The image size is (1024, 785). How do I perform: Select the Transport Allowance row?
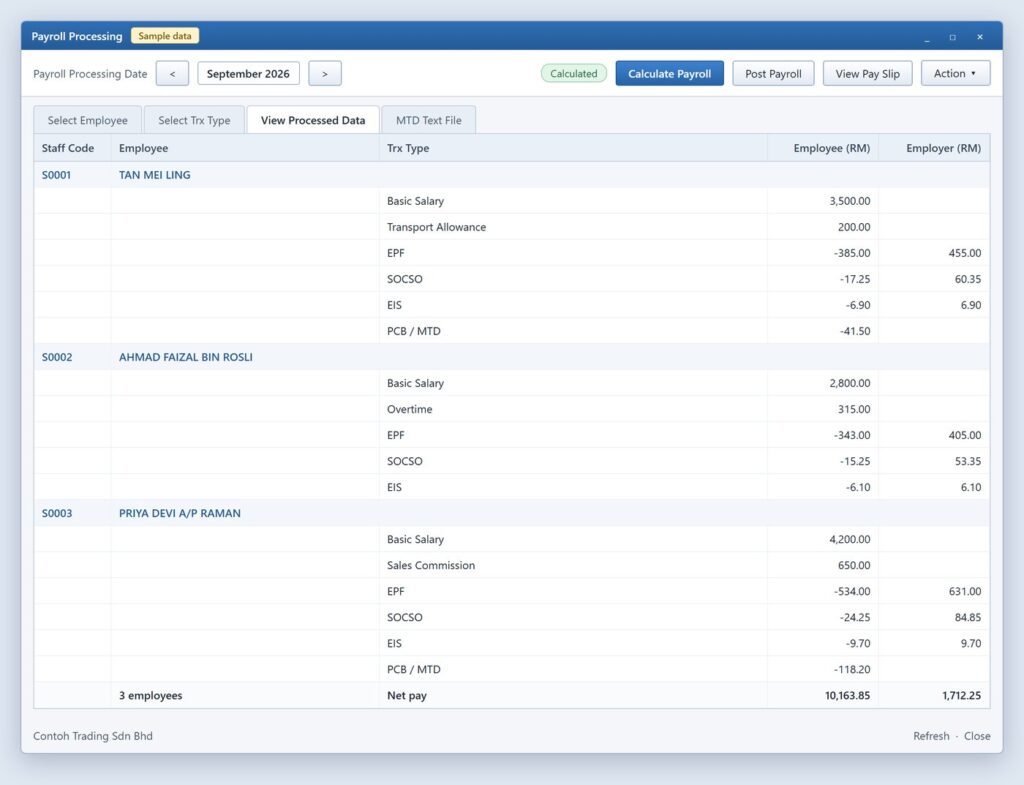511,227
